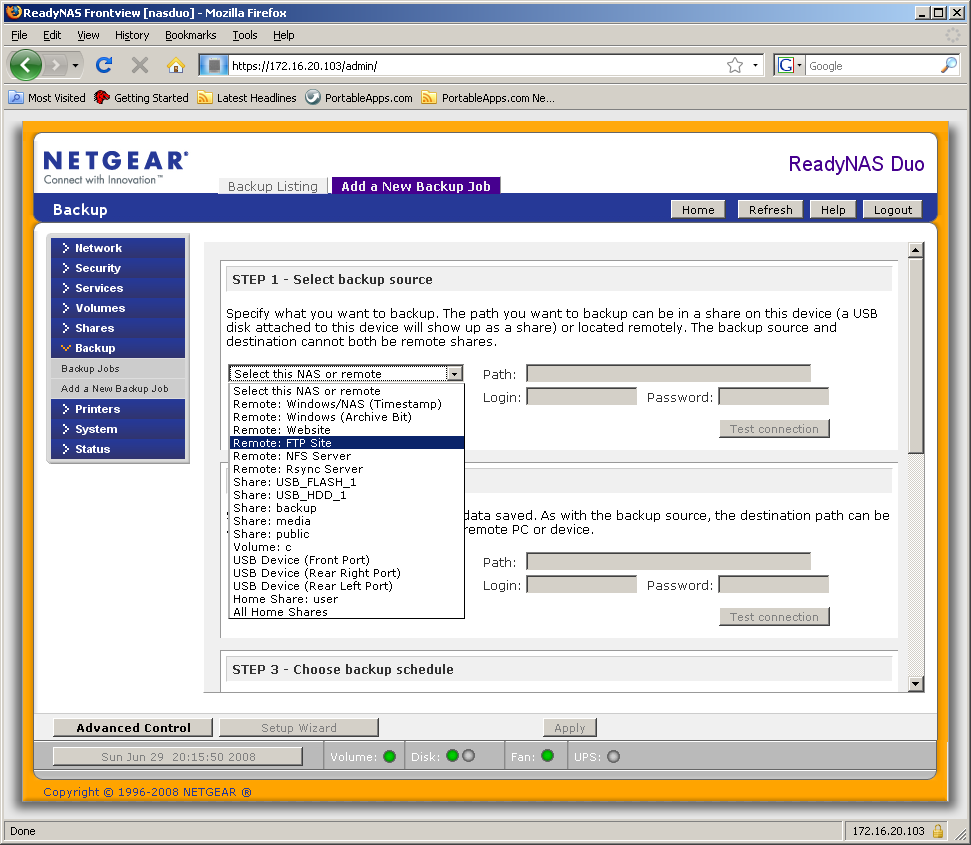Click the Stop loading X icon
Image resolution: width=971 pixels, height=845 pixels.
click(x=140, y=64)
